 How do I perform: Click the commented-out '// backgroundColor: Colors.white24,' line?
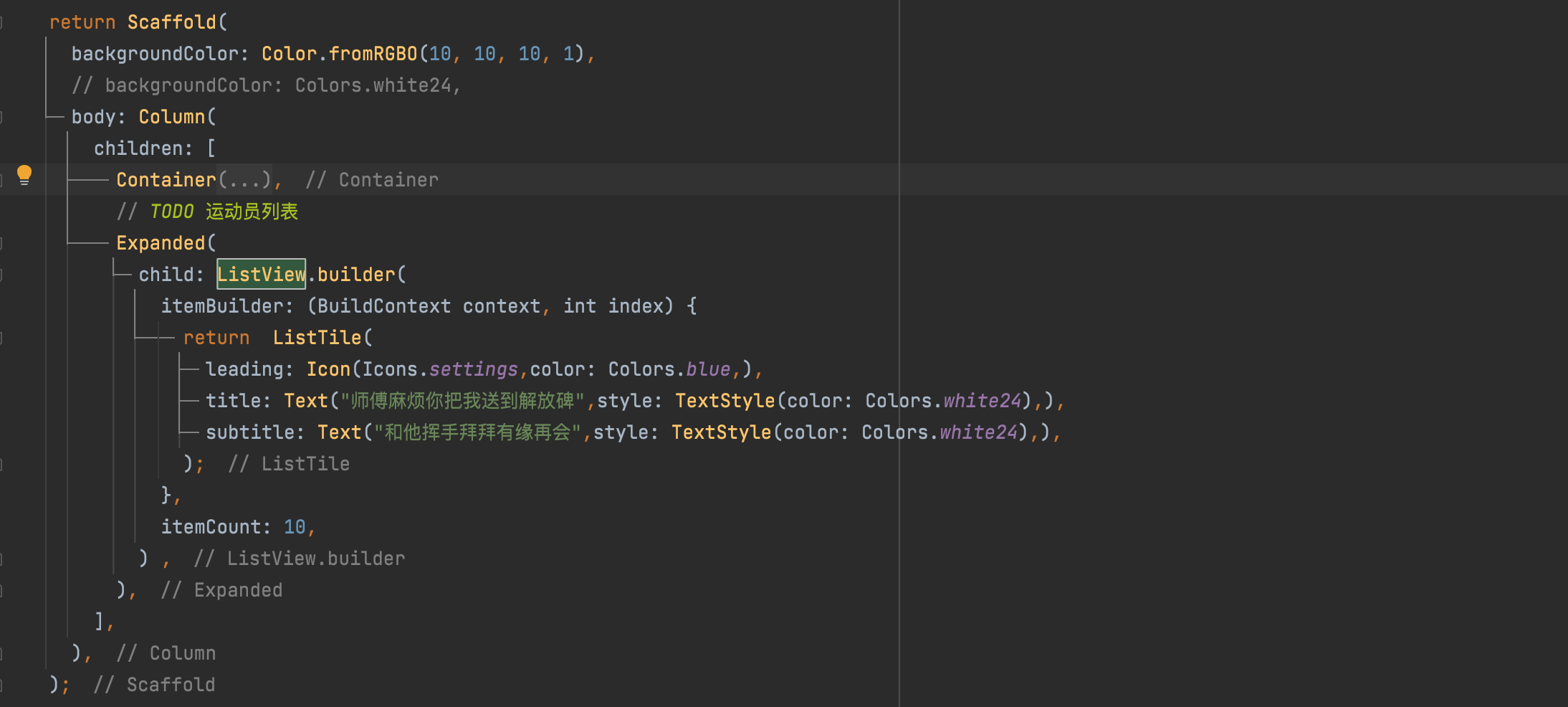pyautogui.click(x=267, y=85)
